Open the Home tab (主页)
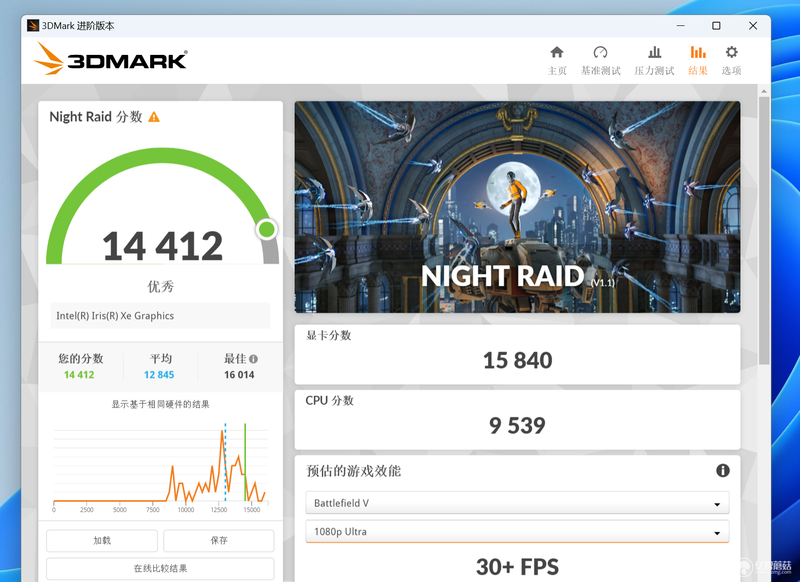 pyautogui.click(x=557, y=60)
